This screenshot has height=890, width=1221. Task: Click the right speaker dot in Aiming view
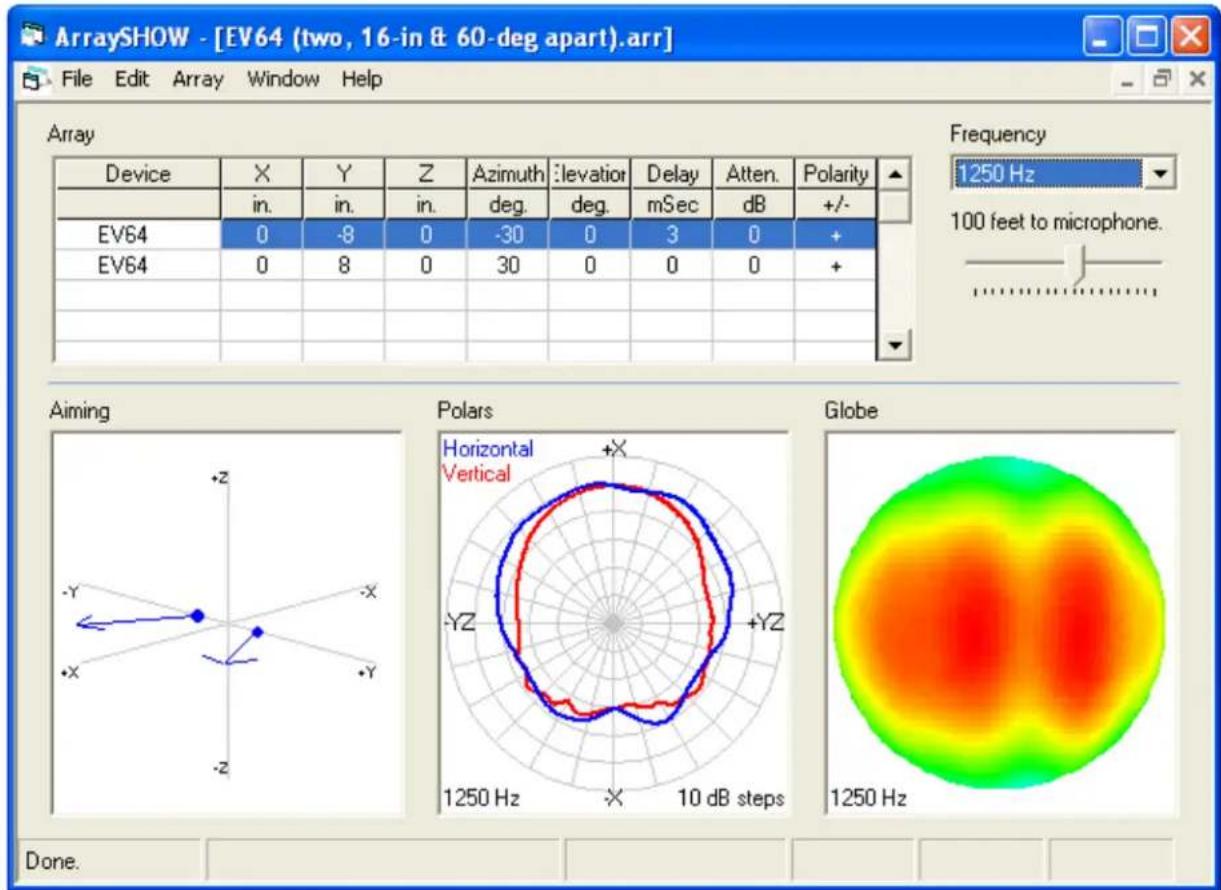pyautogui.click(x=257, y=632)
